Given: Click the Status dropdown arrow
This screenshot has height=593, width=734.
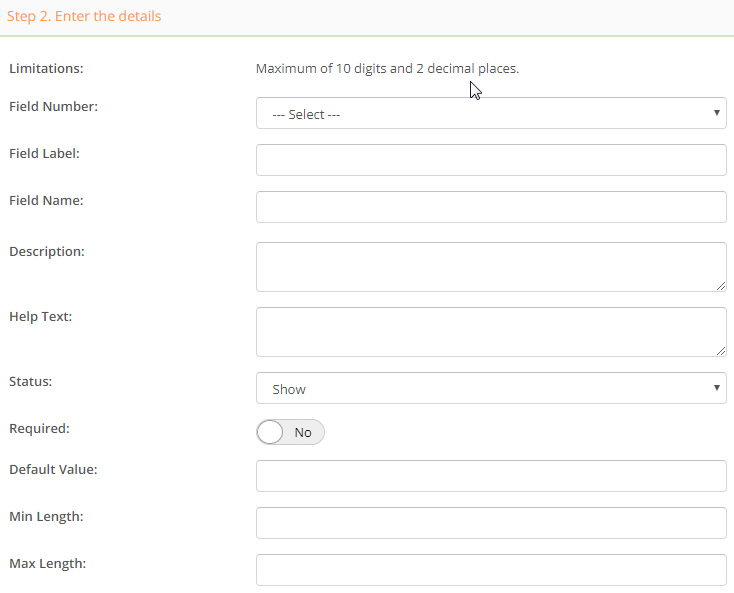Looking at the screenshot, I should pyautogui.click(x=716, y=388).
